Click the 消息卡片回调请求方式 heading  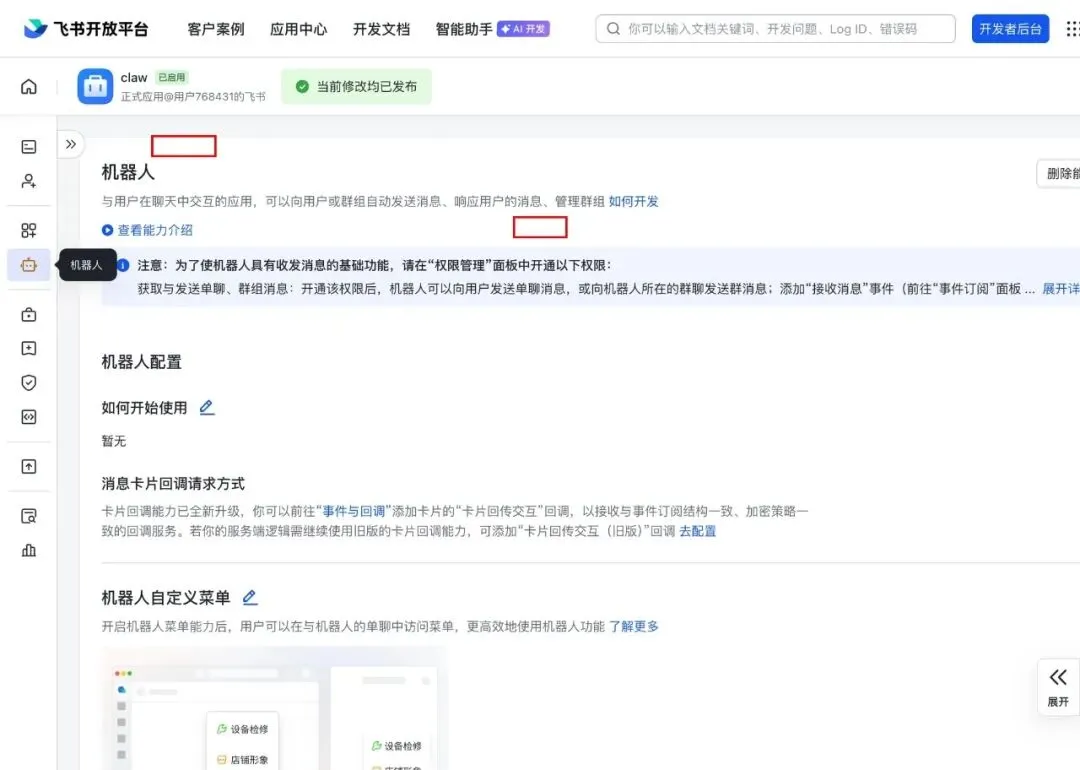(x=173, y=483)
